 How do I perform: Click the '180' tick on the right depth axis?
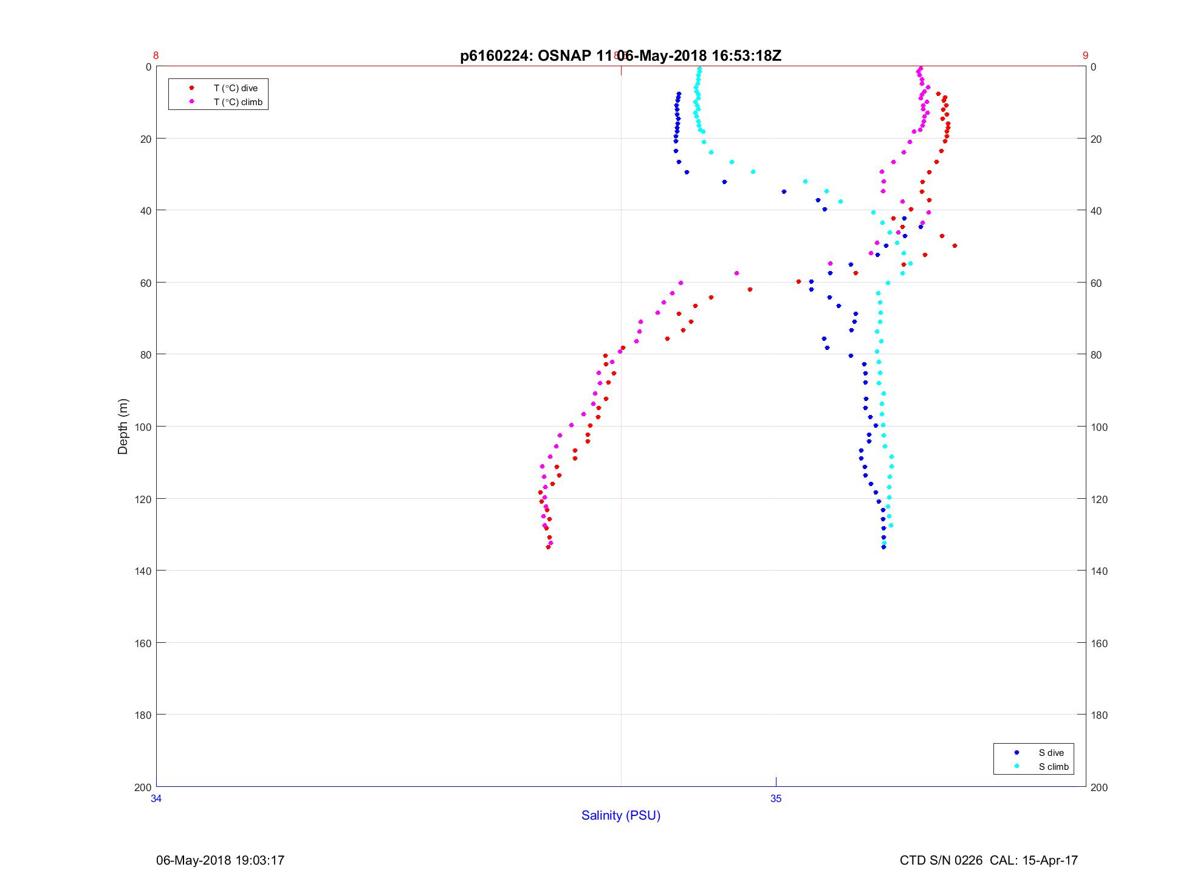coord(1099,715)
